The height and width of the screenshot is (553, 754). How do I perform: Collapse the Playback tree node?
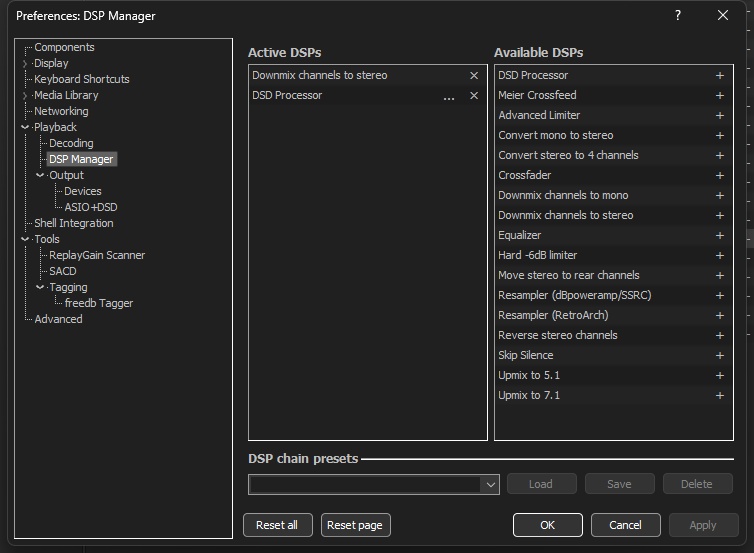point(25,128)
